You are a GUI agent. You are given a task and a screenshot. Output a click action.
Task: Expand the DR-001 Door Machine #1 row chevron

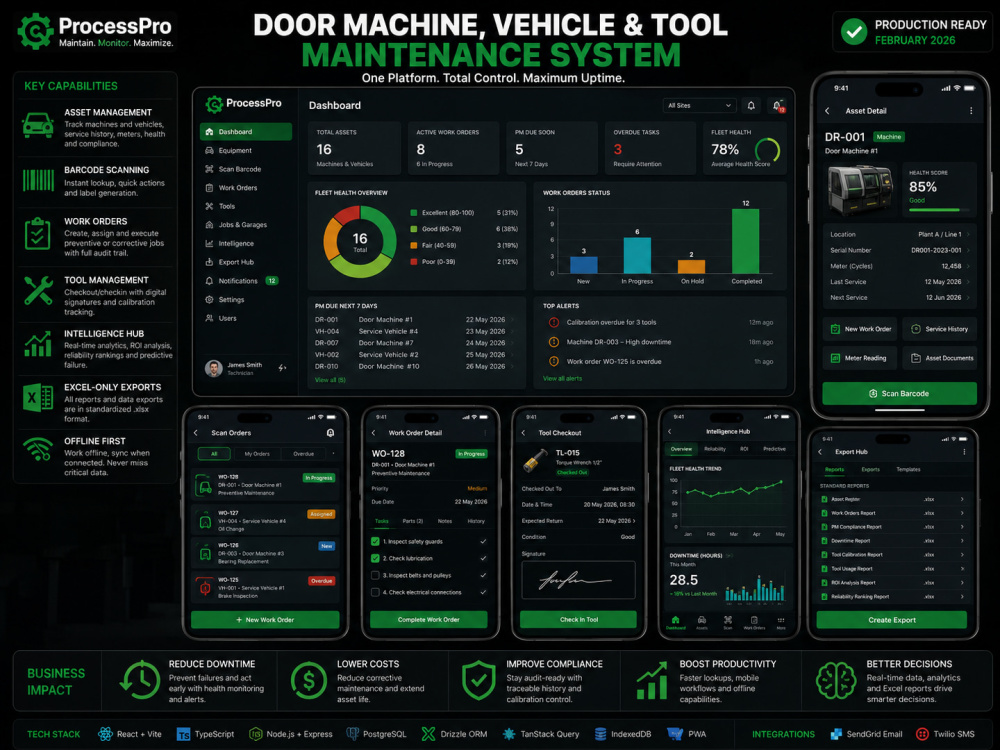pyautogui.click(x=512, y=320)
